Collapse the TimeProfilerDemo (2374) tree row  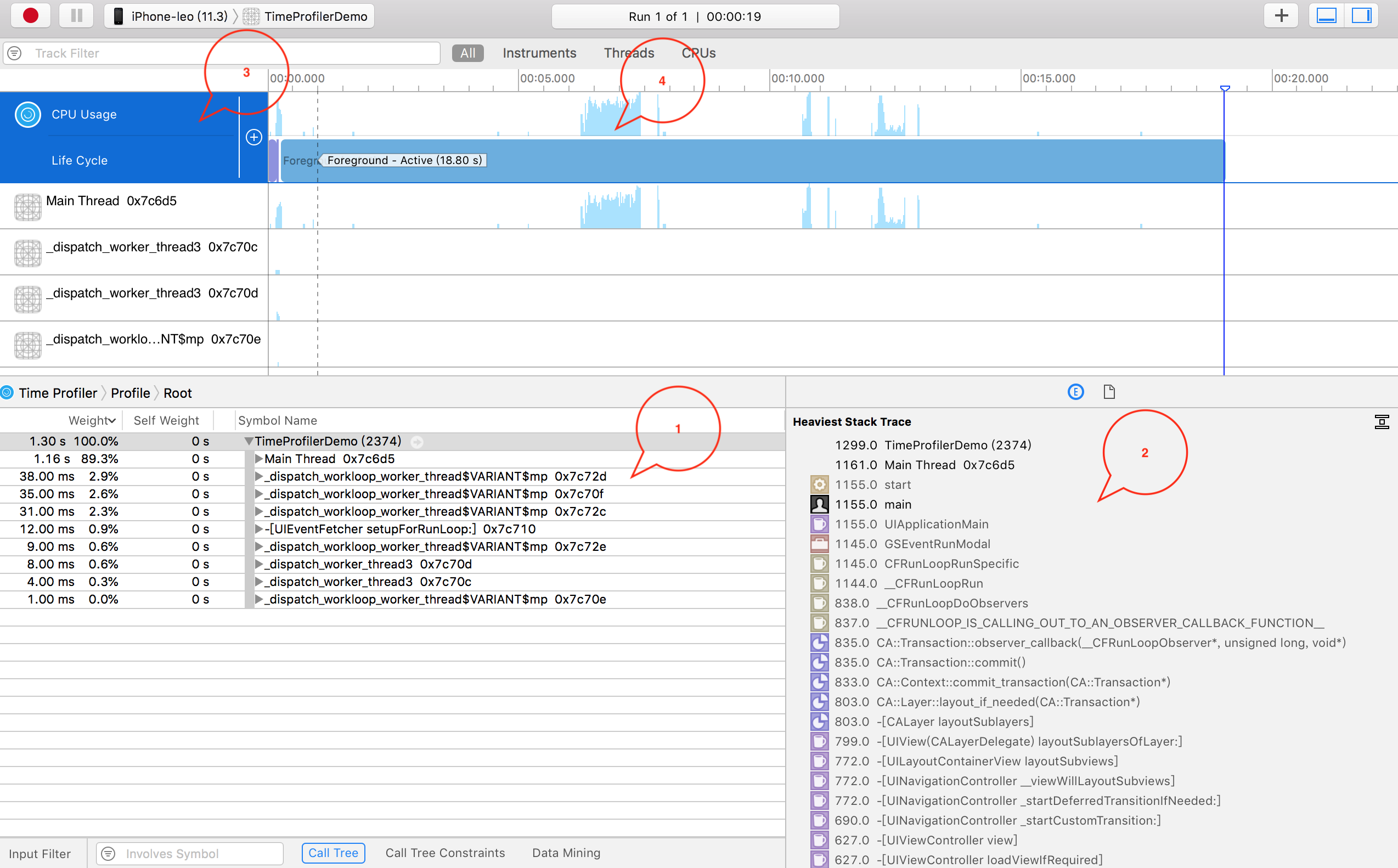coord(249,442)
